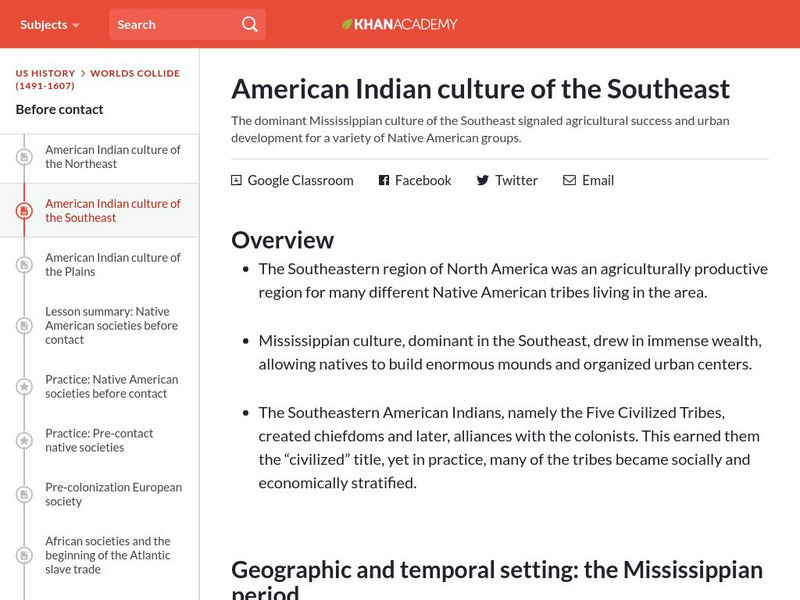This screenshot has height=600, width=800.
Task: Go to the Worlds Collide breadcrumb link
Action: click(x=135, y=74)
